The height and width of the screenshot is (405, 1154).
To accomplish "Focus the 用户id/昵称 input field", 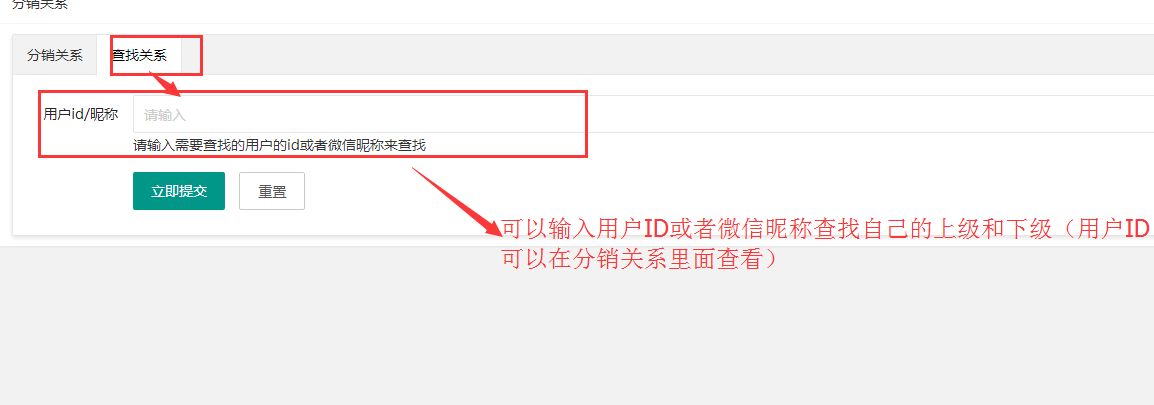I will pos(643,115).
